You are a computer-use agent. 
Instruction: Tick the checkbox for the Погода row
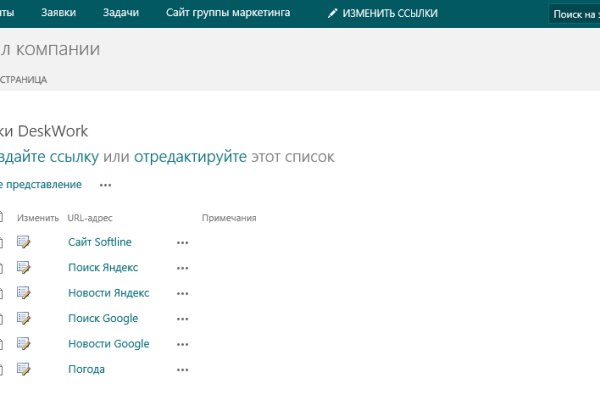point(1,370)
